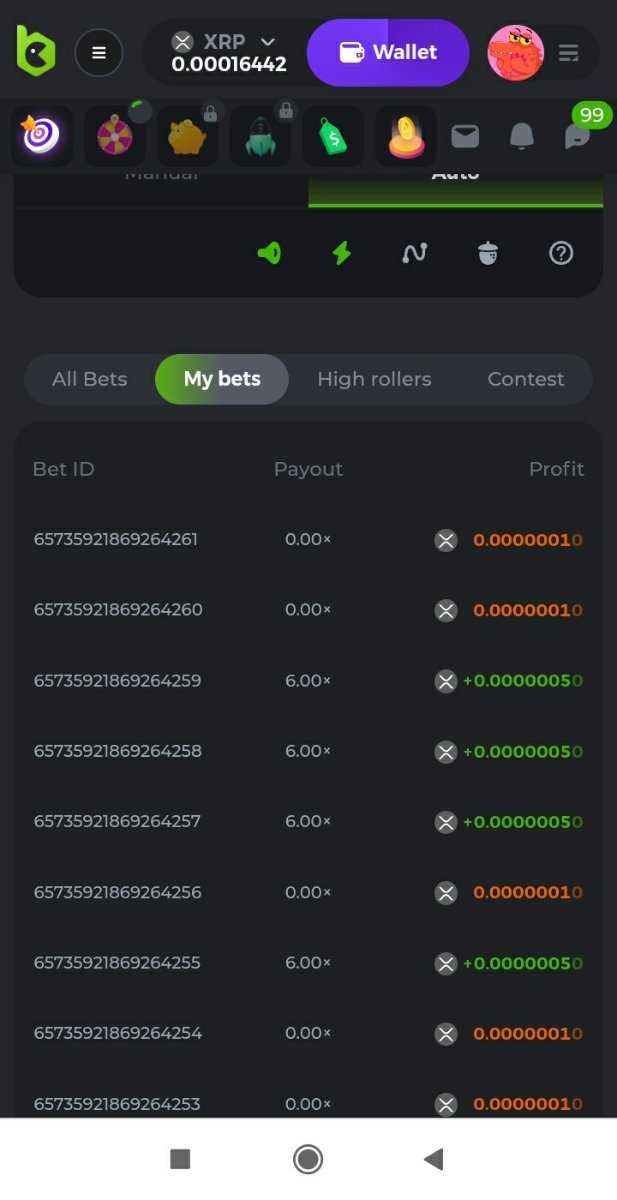Switch to the All Bets tab

click(x=90, y=379)
